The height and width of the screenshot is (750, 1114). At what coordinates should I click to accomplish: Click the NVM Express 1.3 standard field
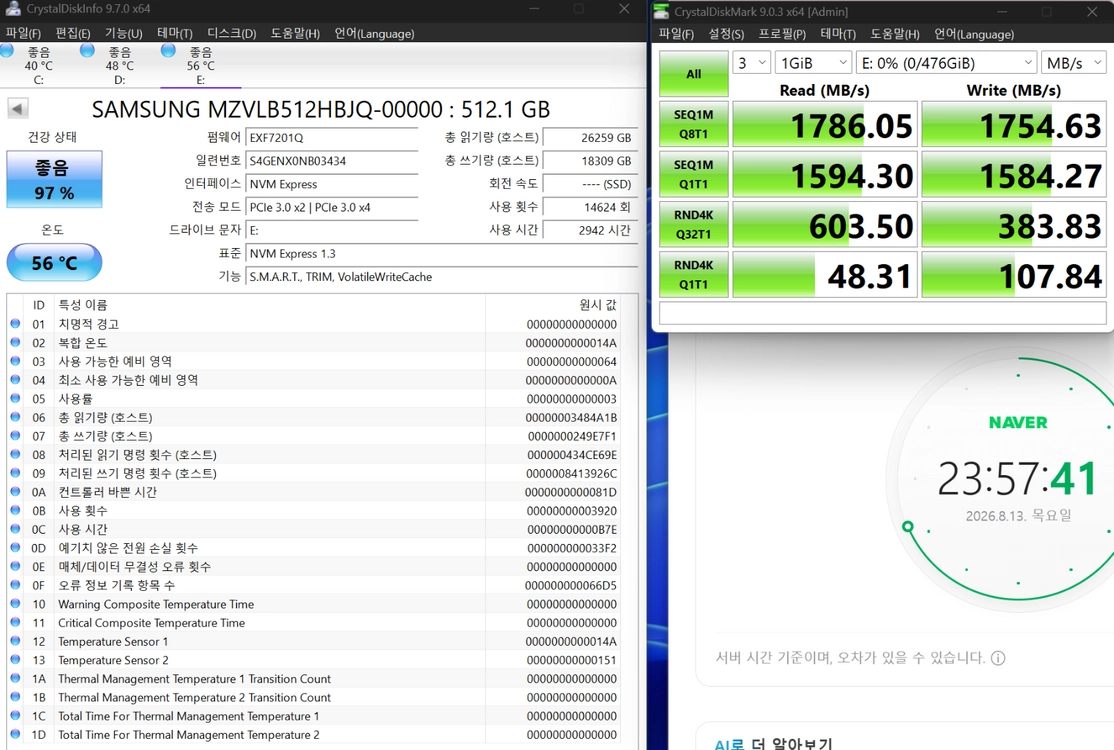click(x=441, y=254)
